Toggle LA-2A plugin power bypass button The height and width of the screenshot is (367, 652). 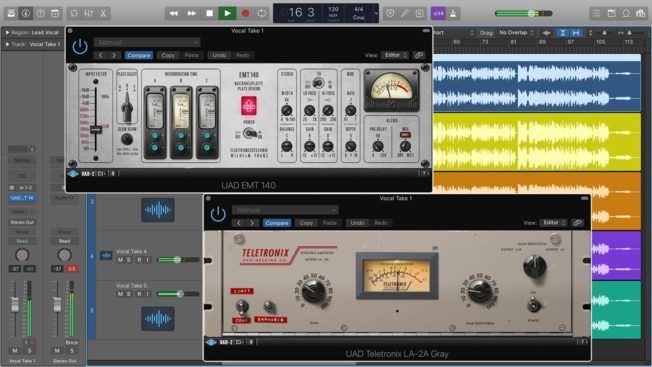coord(218,214)
